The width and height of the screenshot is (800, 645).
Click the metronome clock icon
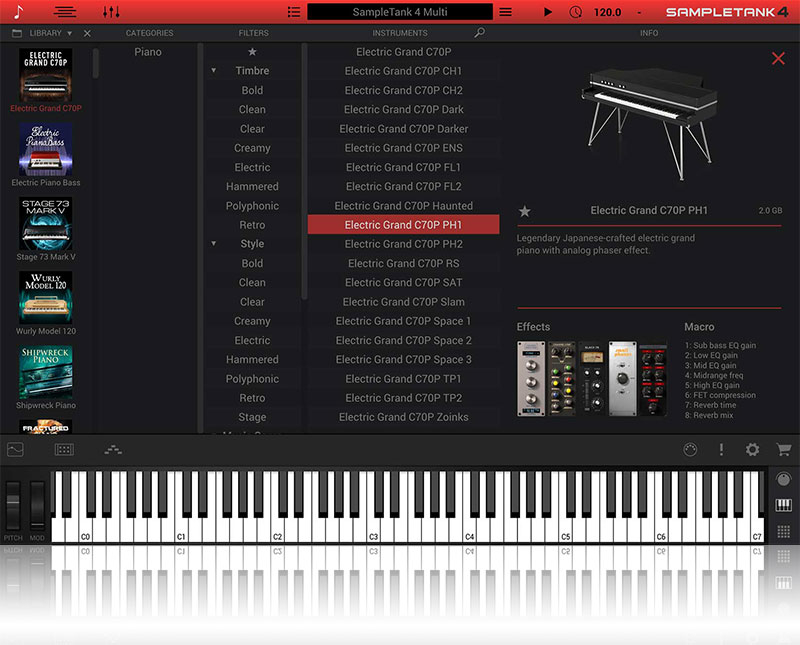click(575, 12)
